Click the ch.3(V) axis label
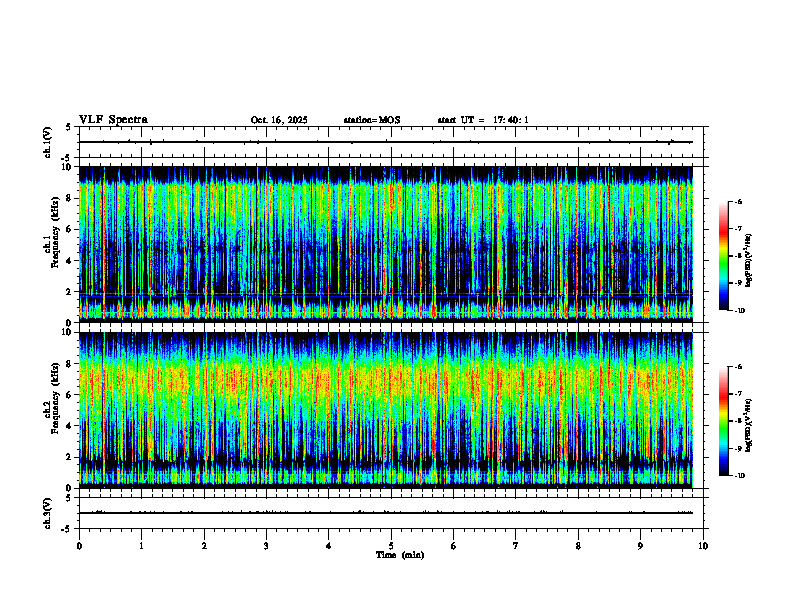This screenshot has height=612, width=792. coord(47,513)
